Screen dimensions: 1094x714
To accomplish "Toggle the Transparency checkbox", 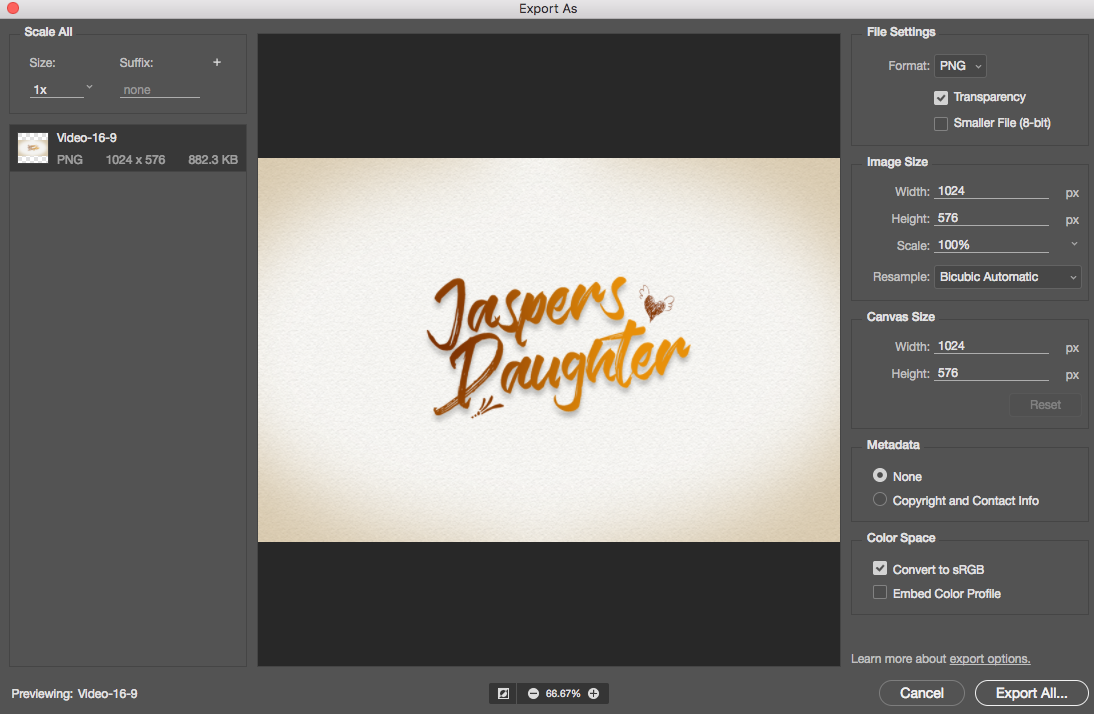I will [x=941, y=97].
